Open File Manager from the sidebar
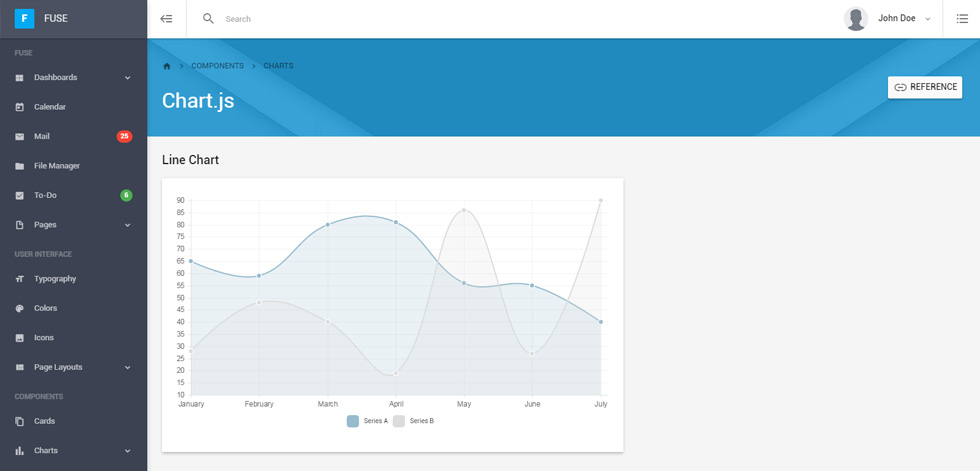This screenshot has height=471, width=980. [x=73, y=166]
